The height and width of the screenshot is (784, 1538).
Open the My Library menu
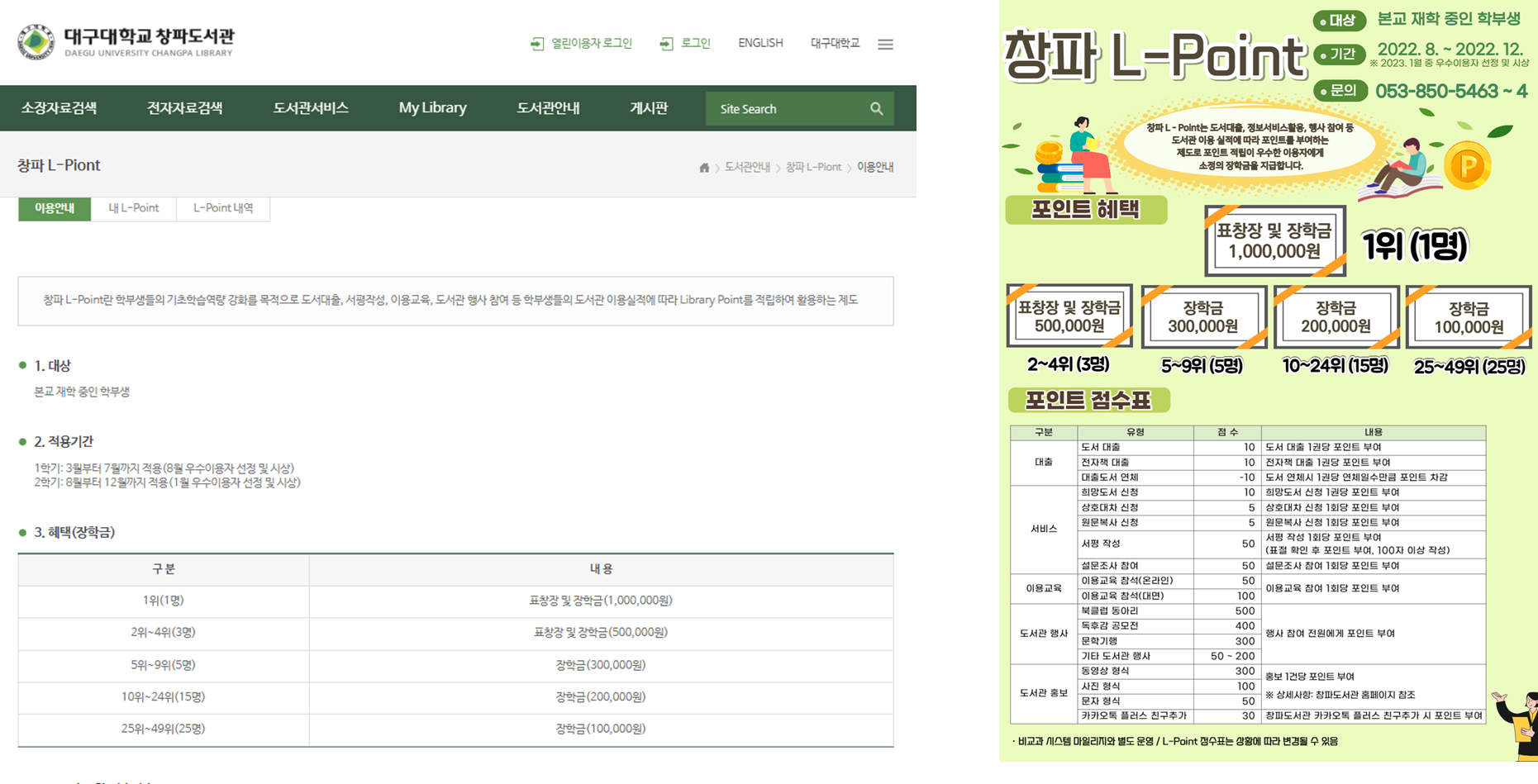point(432,108)
